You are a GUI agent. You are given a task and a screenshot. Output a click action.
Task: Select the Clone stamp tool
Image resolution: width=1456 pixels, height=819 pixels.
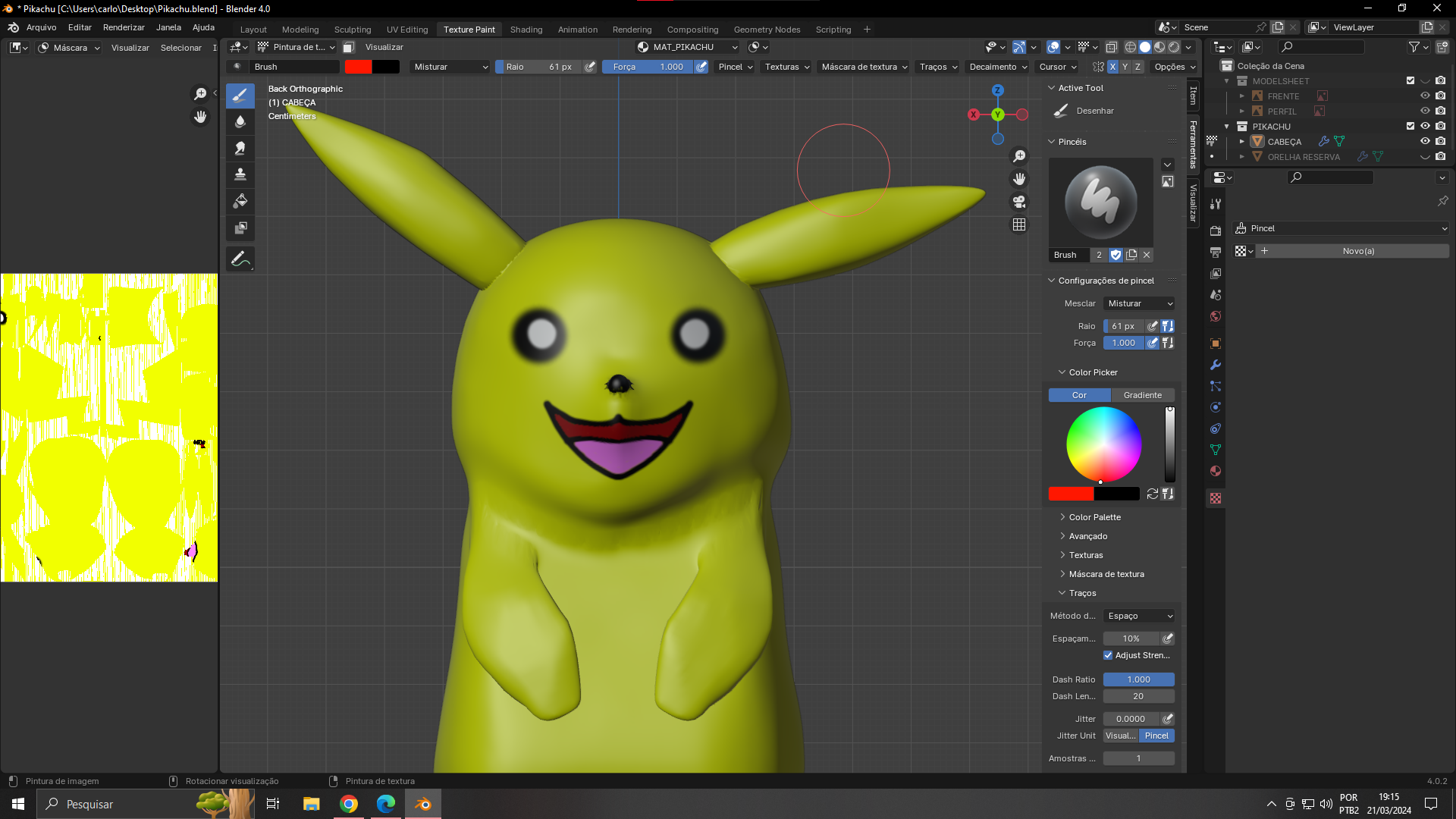point(240,174)
